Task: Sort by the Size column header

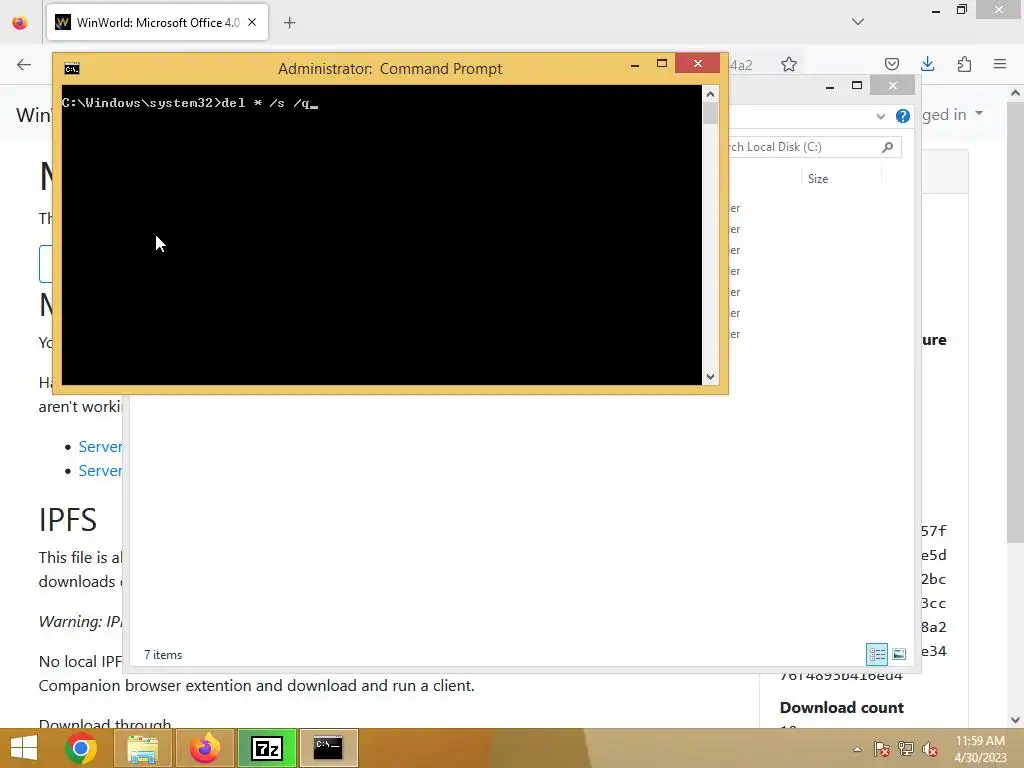Action: point(818,179)
